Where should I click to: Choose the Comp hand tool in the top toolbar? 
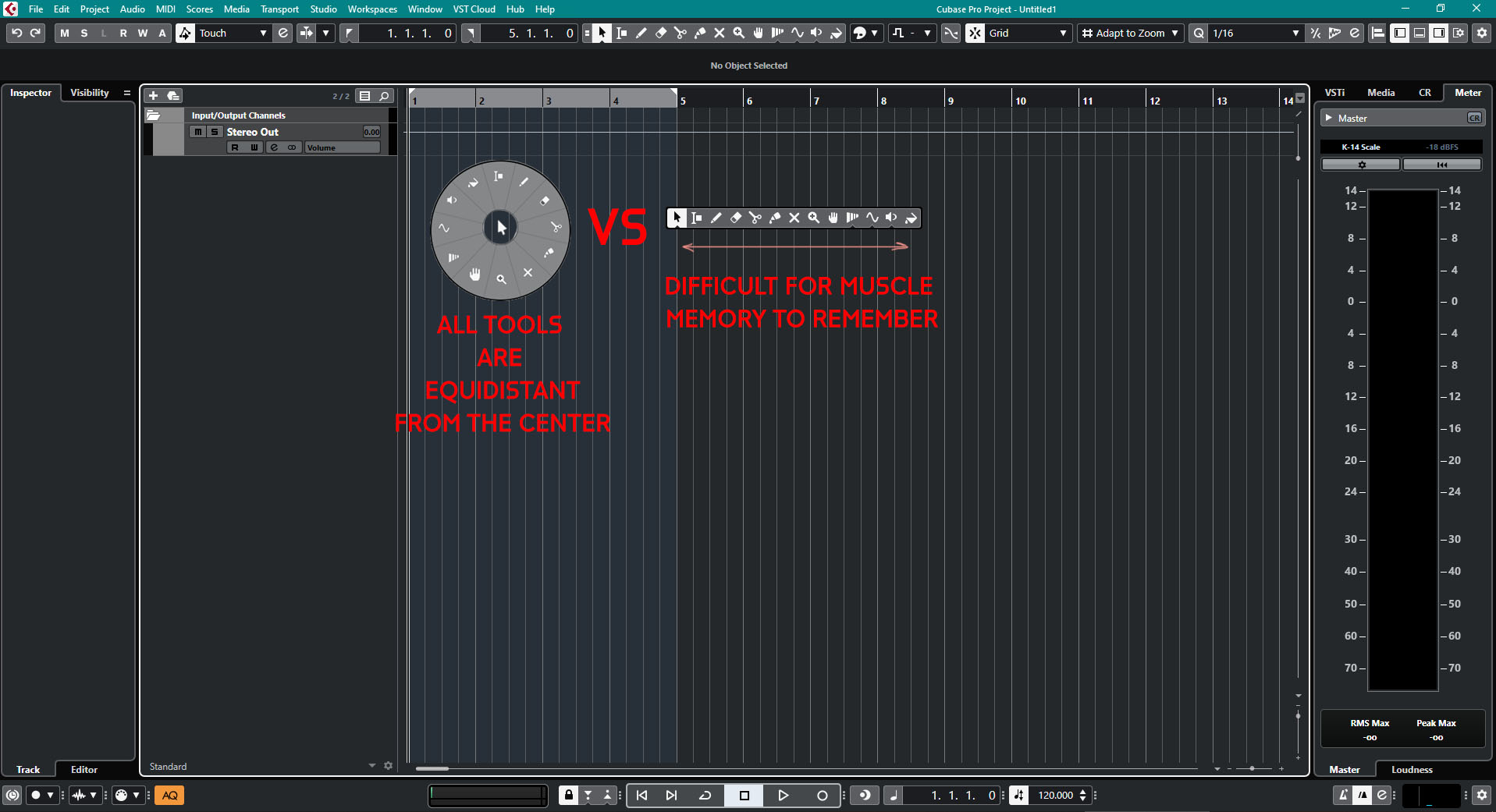click(758, 33)
